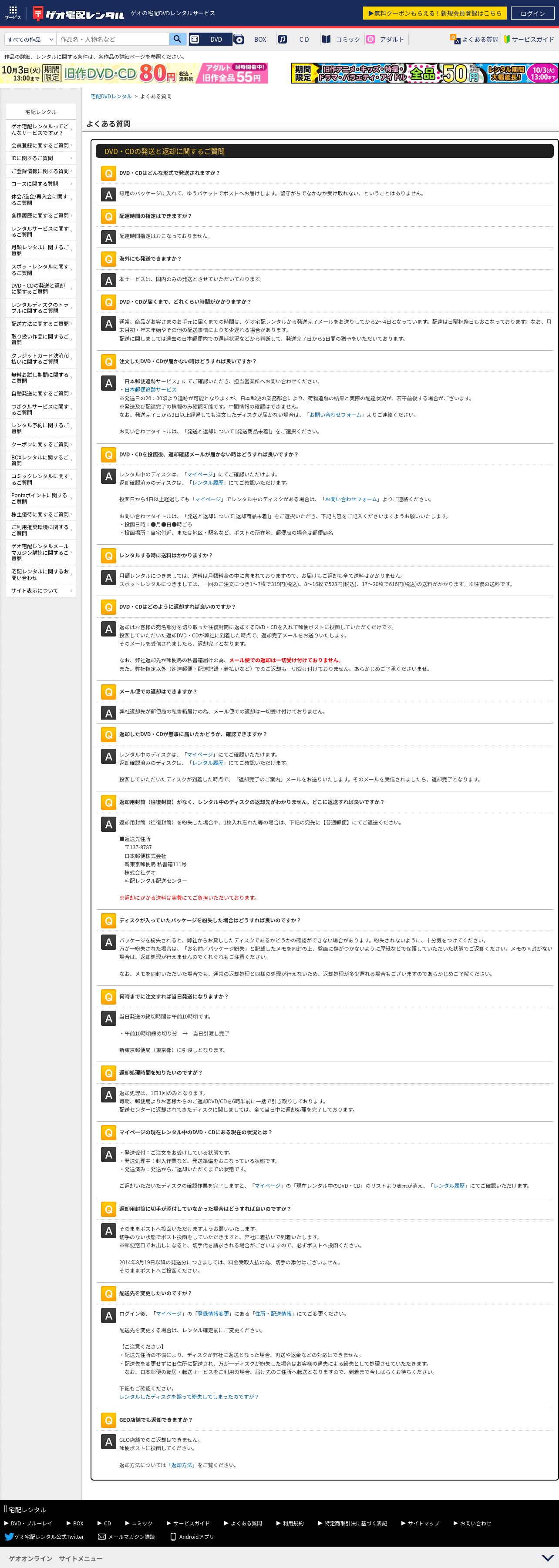Image resolution: width=559 pixels, height=1568 pixels.
Task: Click the ログイン button
Action: pos(532,13)
